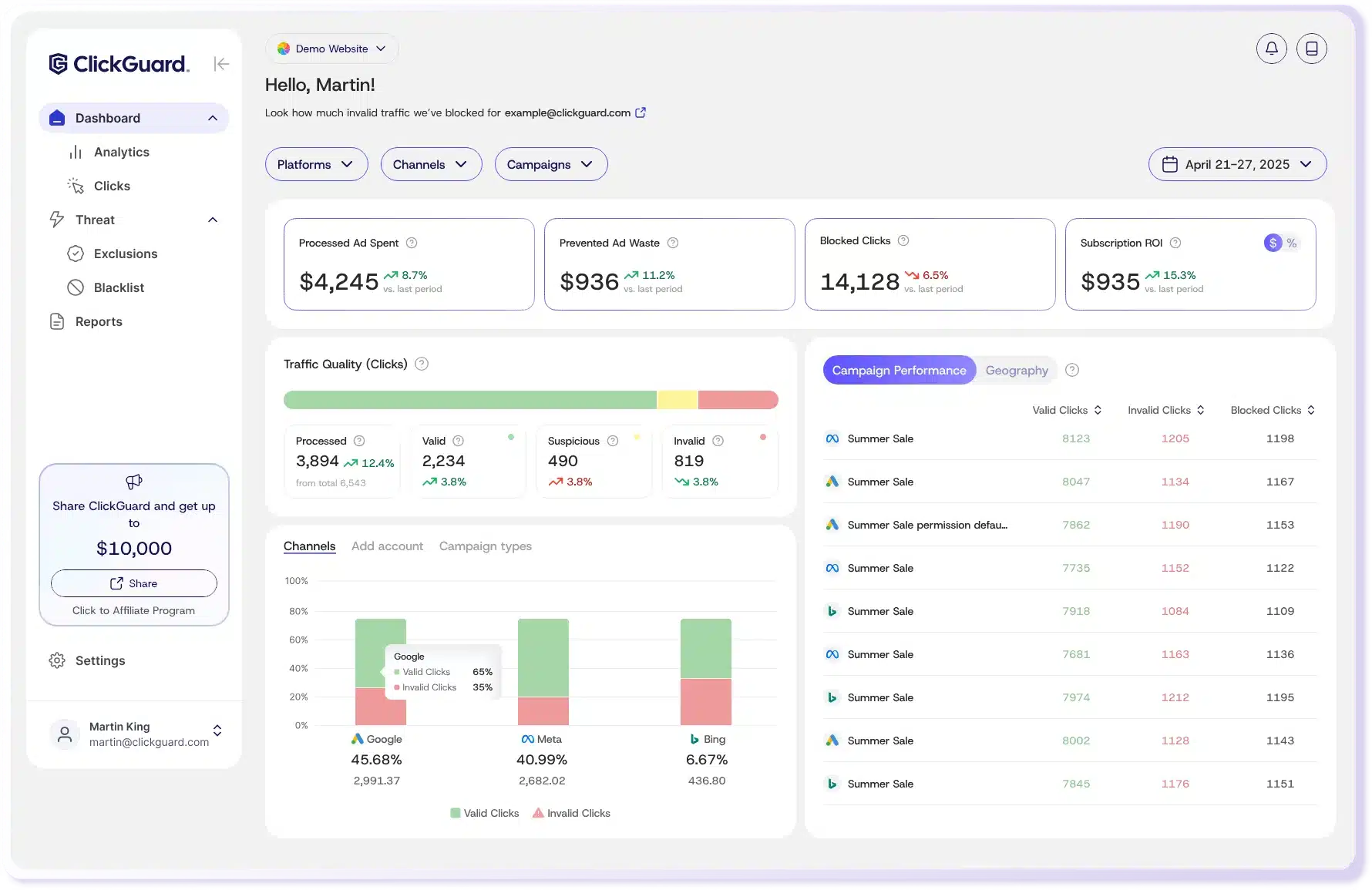
Task: Collapse the Threat section chevron
Action: click(213, 220)
